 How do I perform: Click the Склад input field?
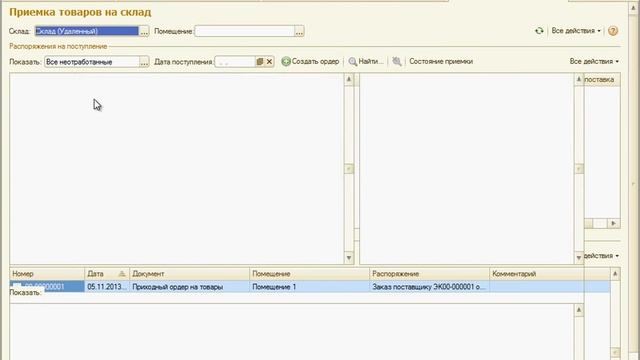[x=87, y=31]
